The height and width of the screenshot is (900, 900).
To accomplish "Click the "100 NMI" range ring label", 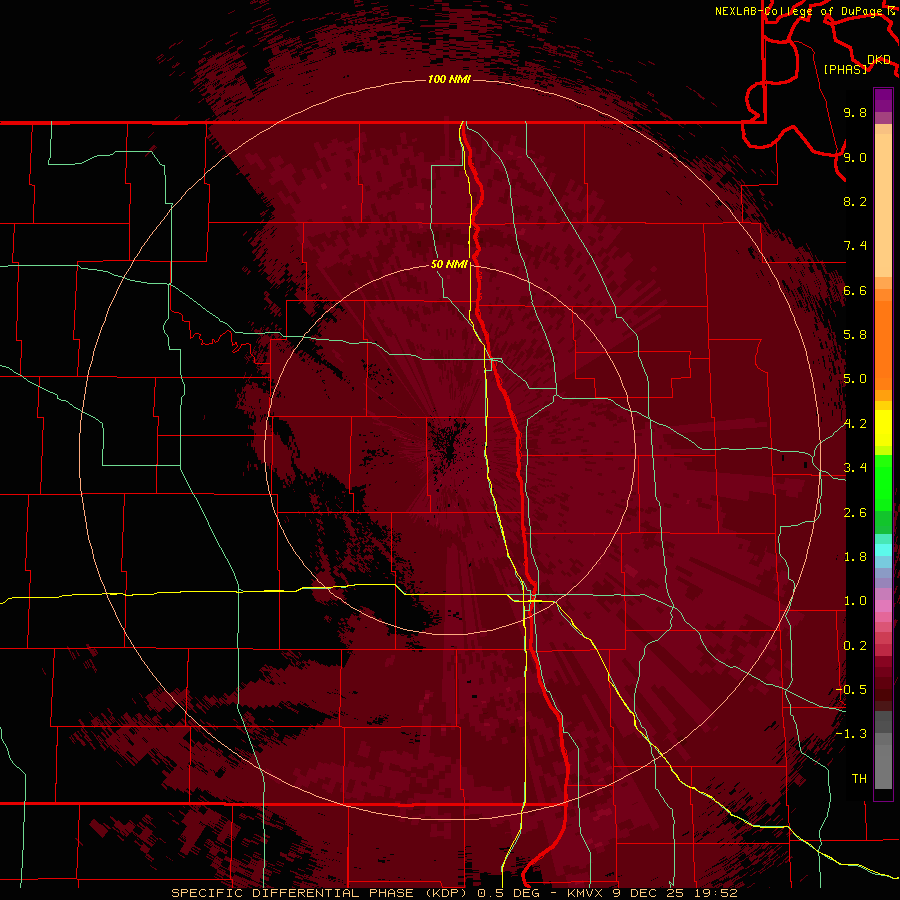I will point(449,79).
